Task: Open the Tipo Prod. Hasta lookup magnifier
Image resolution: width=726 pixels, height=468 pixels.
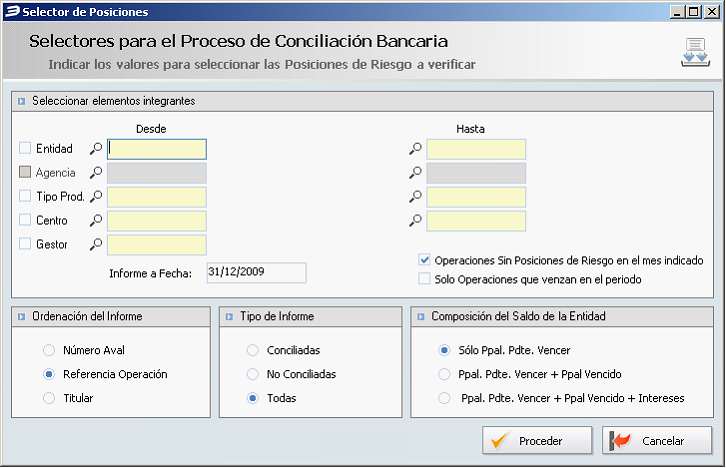Action: [415, 196]
